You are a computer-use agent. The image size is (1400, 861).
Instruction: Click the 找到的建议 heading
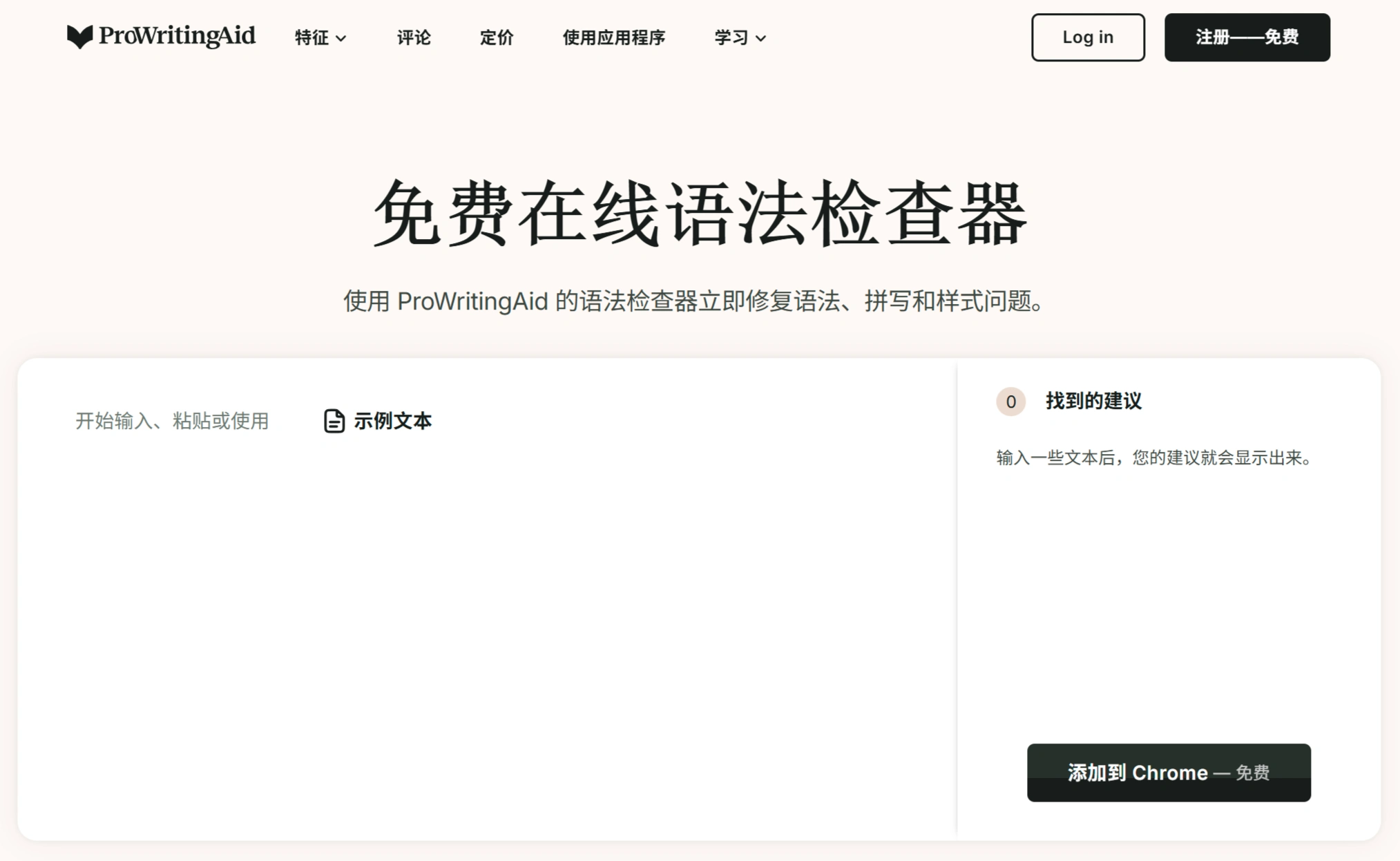click(x=1093, y=401)
